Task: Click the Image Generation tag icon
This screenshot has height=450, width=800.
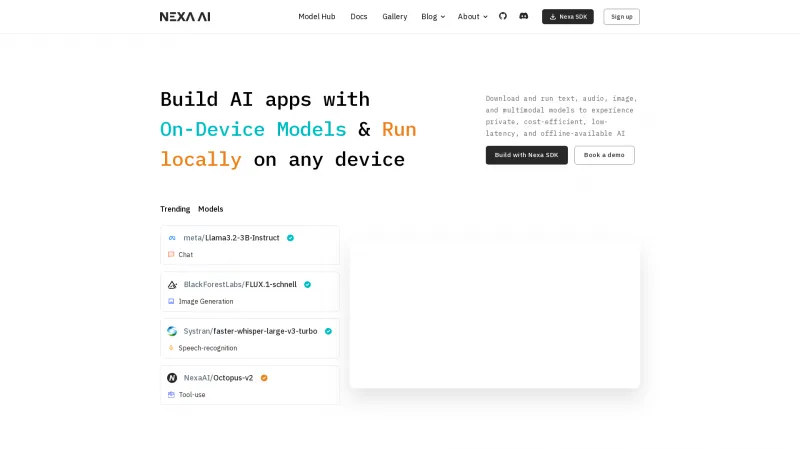Action: click(x=171, y=301)
